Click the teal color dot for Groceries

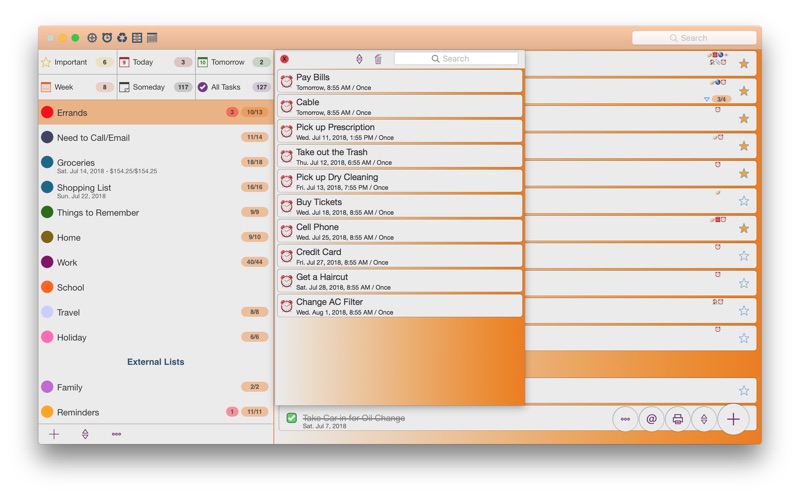coord(47,162)
